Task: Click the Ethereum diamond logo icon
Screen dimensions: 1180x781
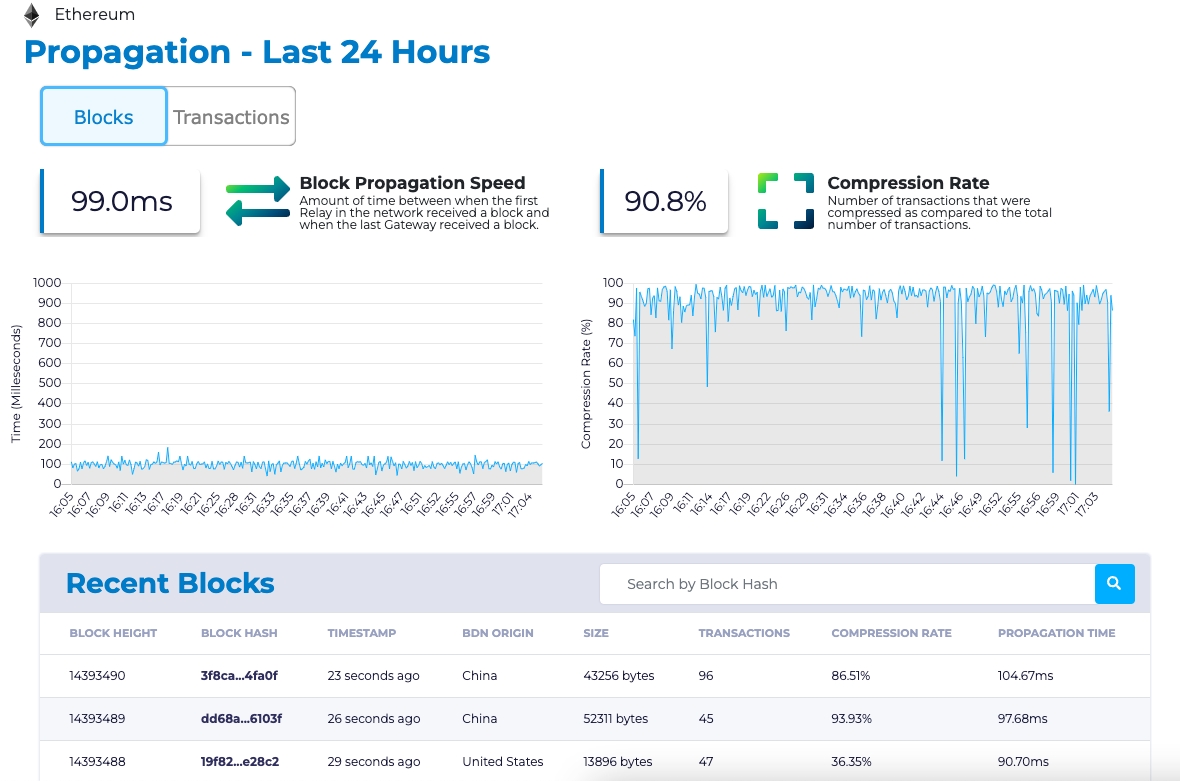Action: (x=32, y=15)
